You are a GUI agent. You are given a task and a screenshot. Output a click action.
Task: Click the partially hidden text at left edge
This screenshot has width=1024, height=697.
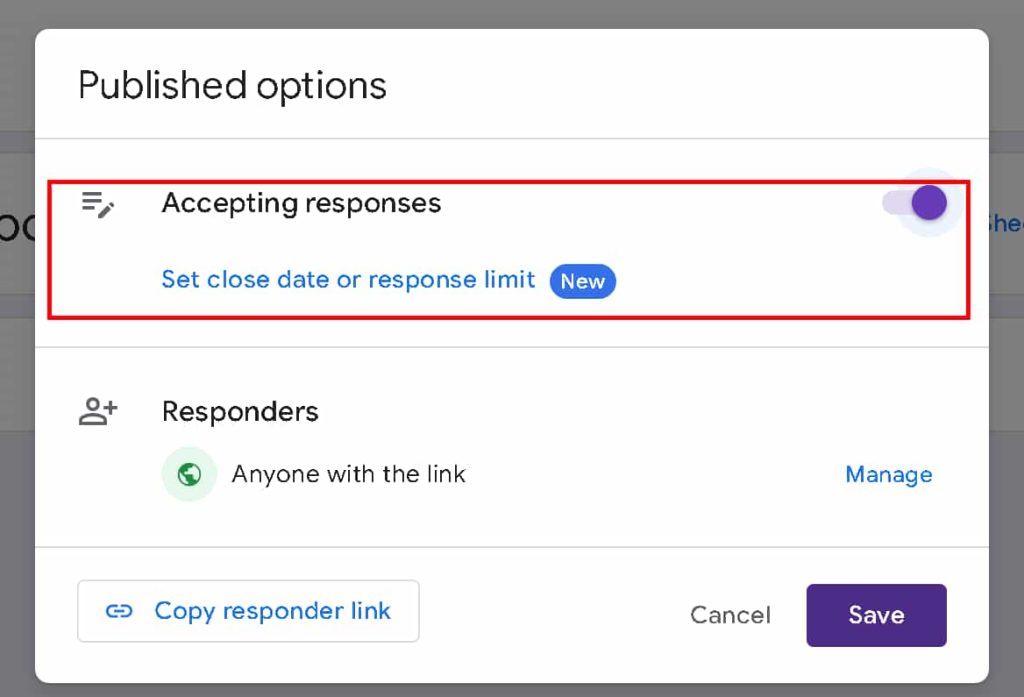17,227
